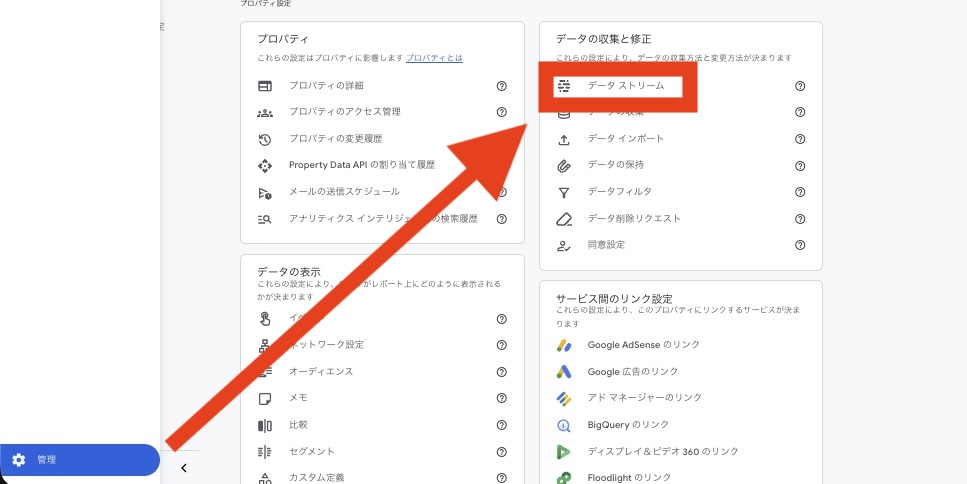Open プロパティの詳細 via its card icon
Viewport: 967px width, 484px height.
click(x=265, y=86)
